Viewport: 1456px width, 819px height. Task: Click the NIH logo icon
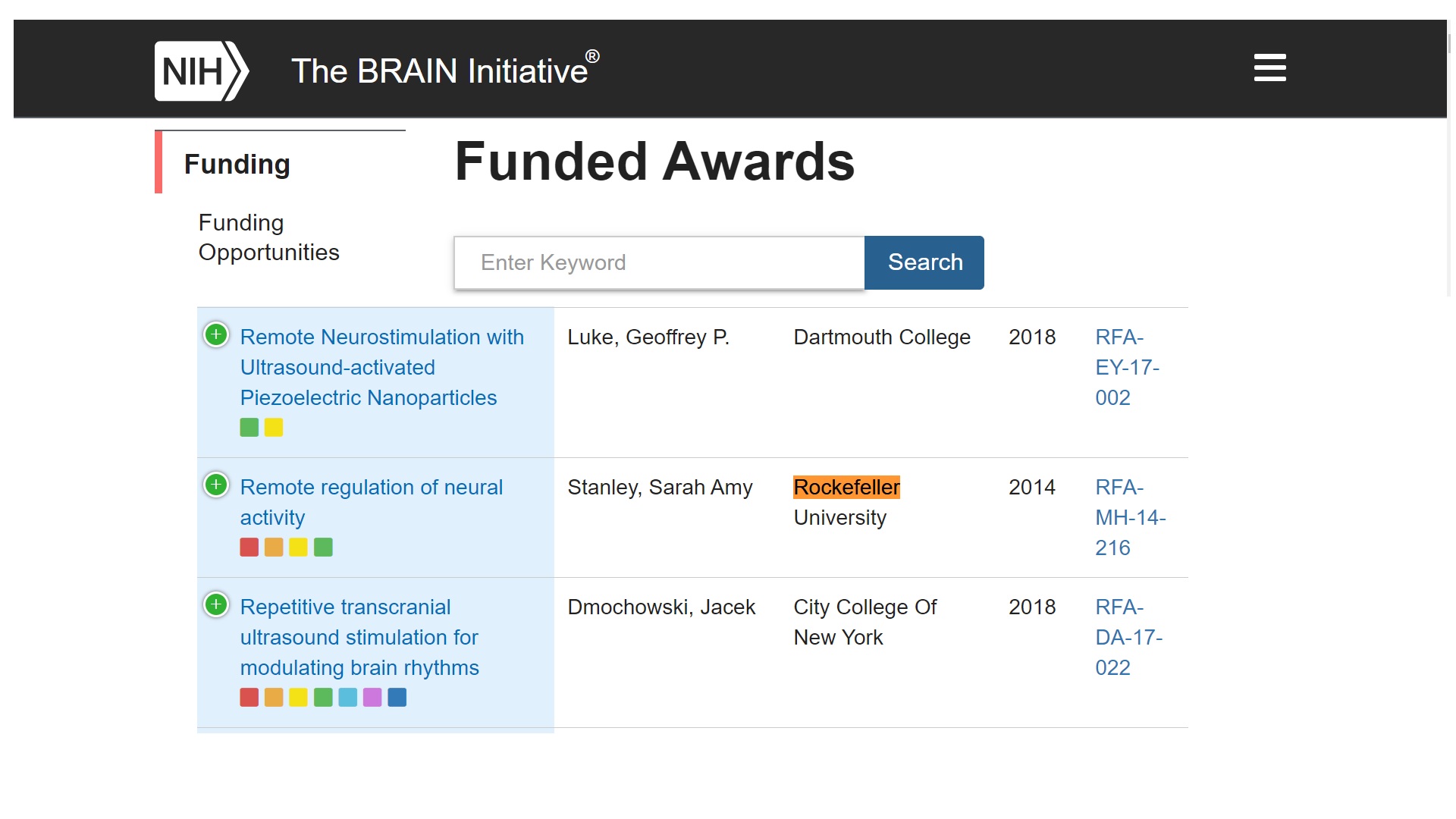click(x=201, y=71)
